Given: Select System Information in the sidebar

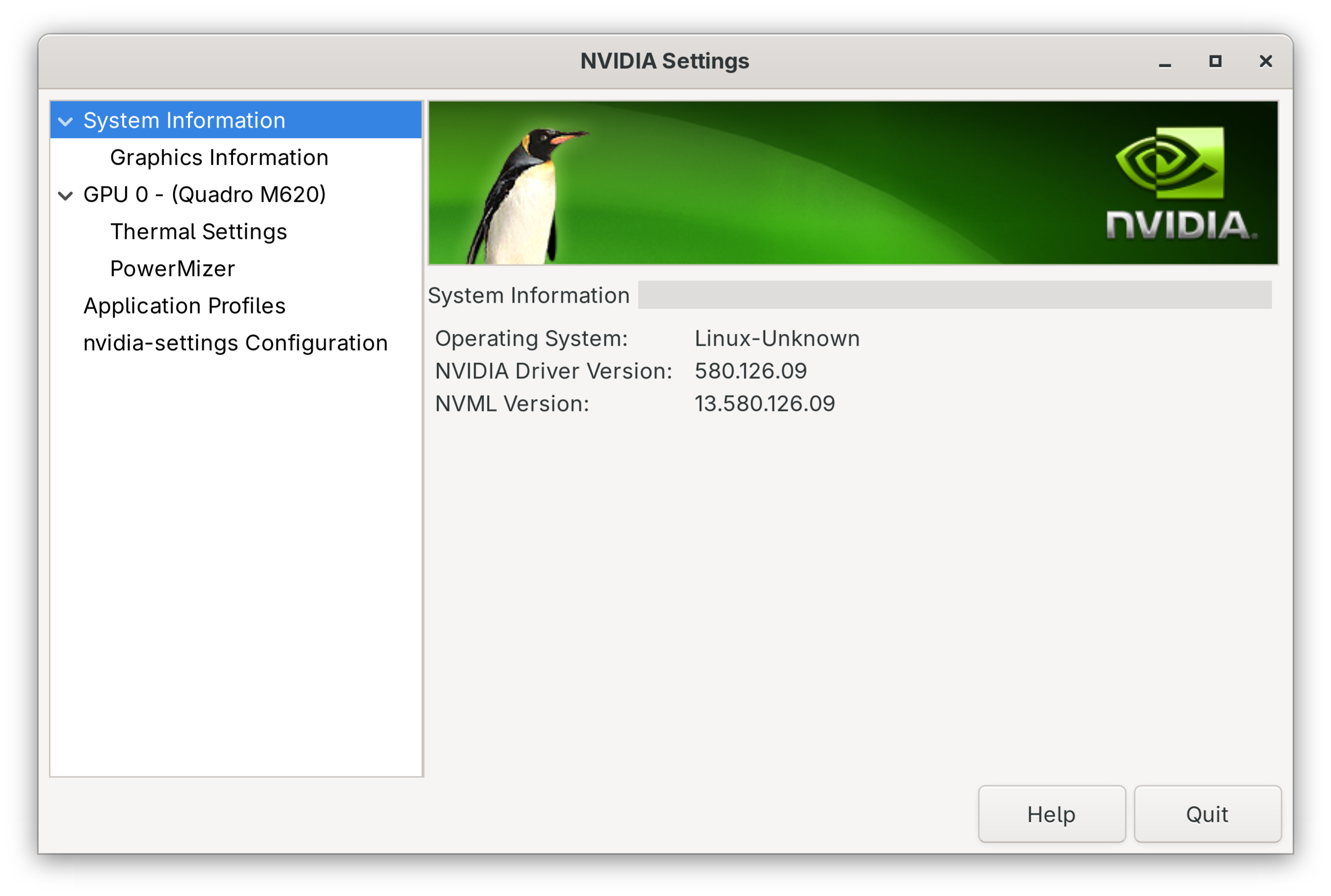Looking at the screenshot, I should coord(184,121).
